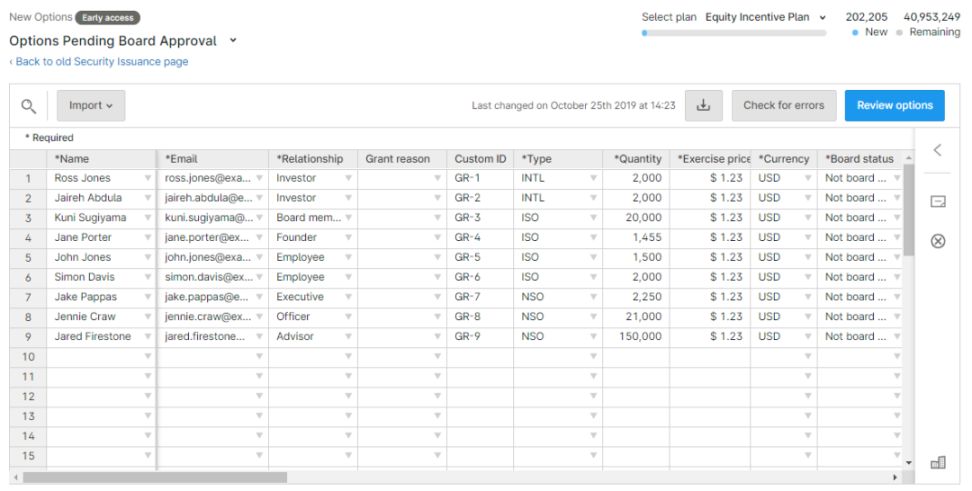Viewport: 972px width, 491px height.
Task: Click the circled X icon in sidebar
Action: coord(938,241)
